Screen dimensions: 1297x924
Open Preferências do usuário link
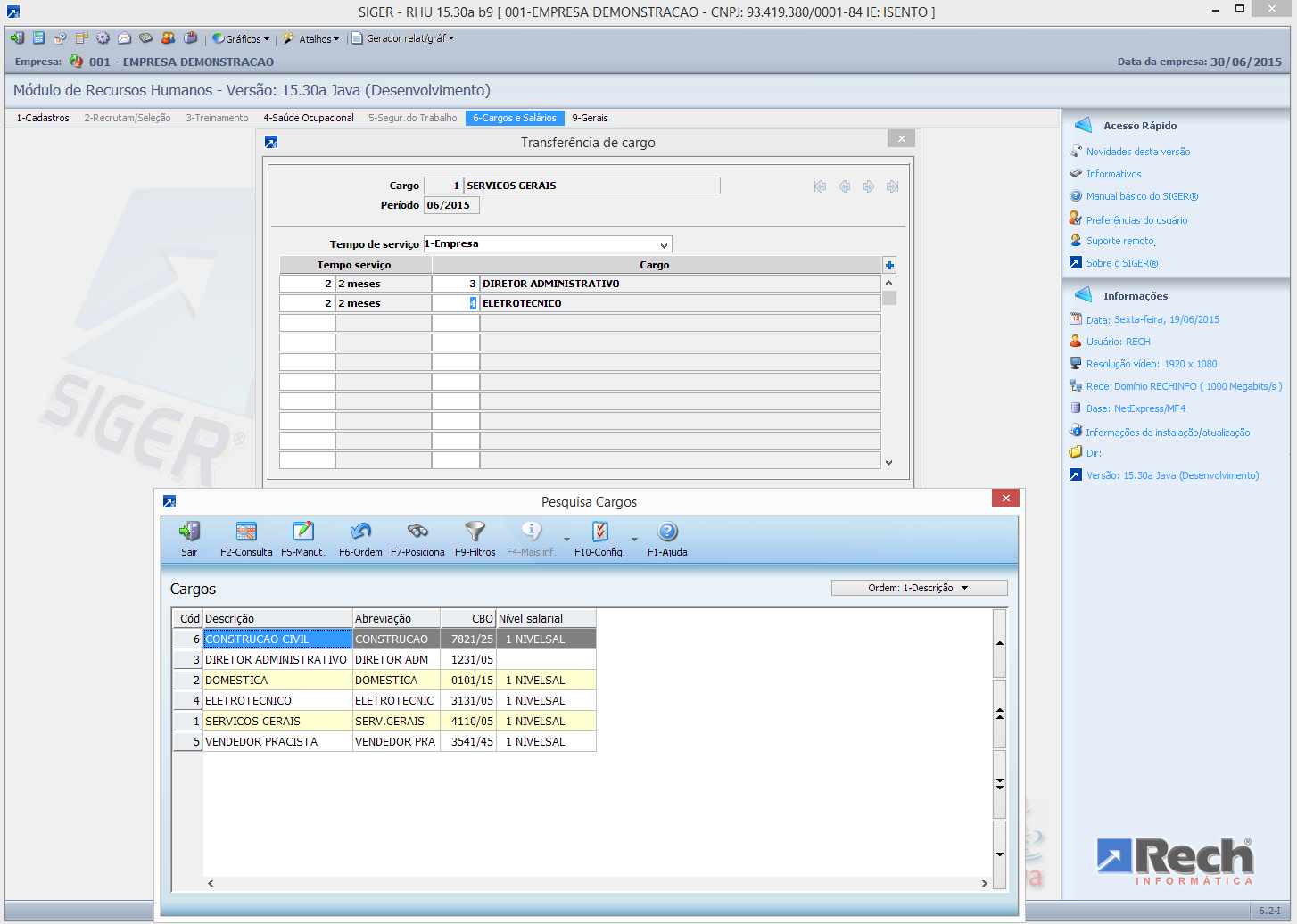click(1136, 220)
